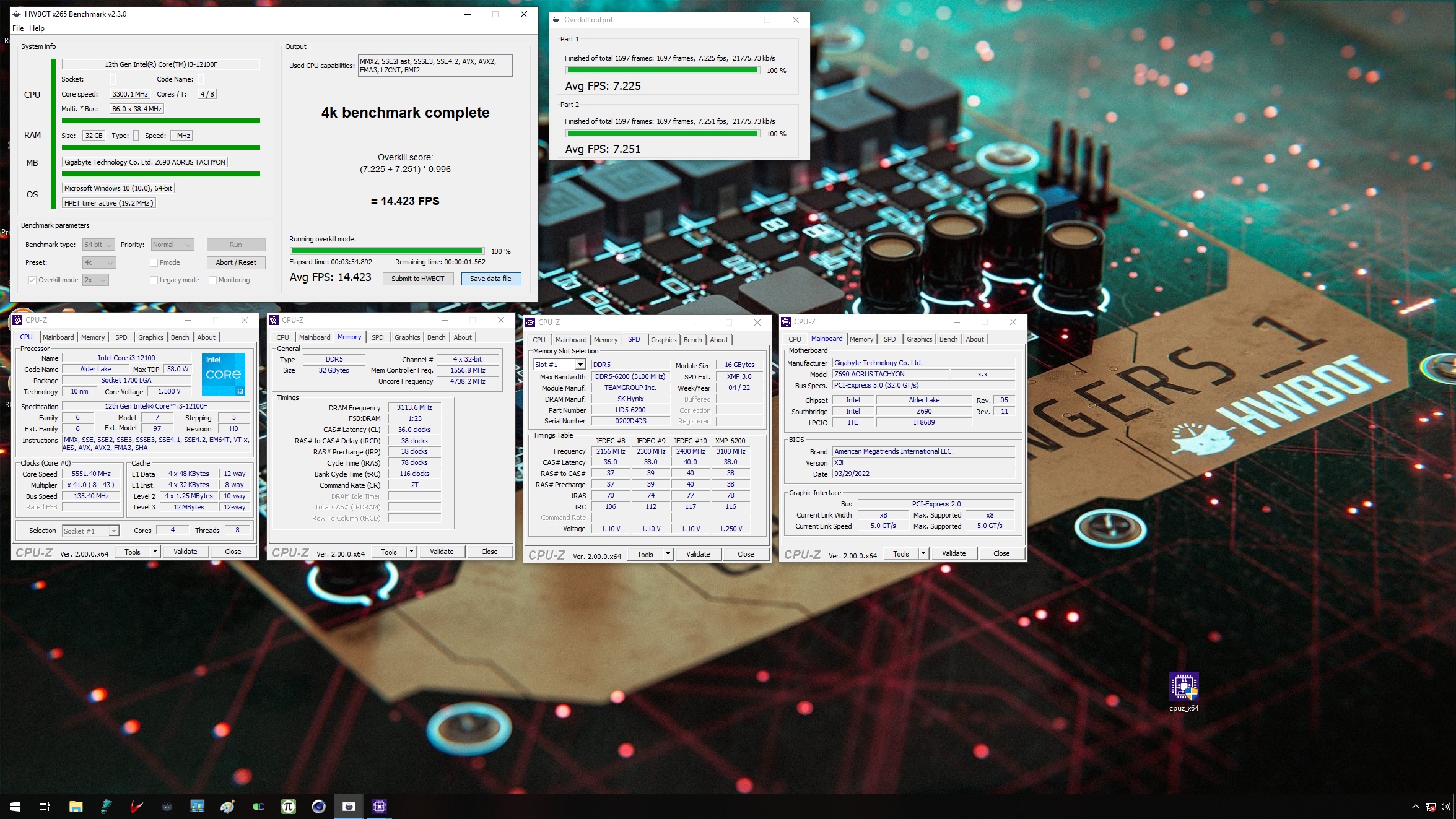Open the Preset 4k dropdown

click(x=98, y=262)
